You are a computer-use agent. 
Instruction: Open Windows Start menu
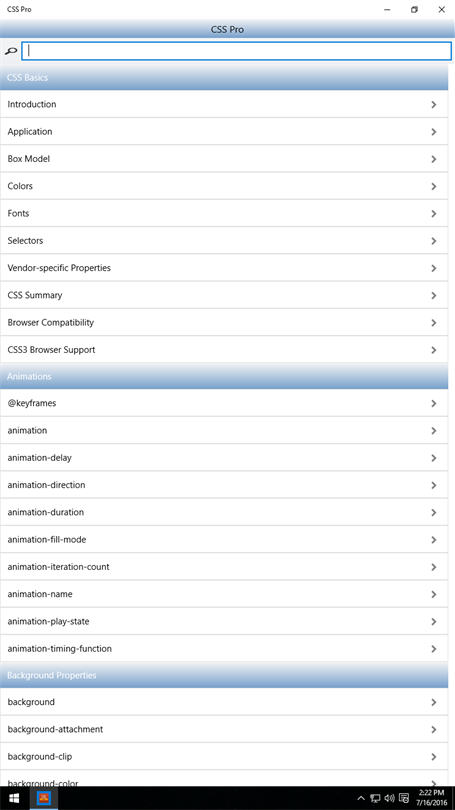click(14, 798)
